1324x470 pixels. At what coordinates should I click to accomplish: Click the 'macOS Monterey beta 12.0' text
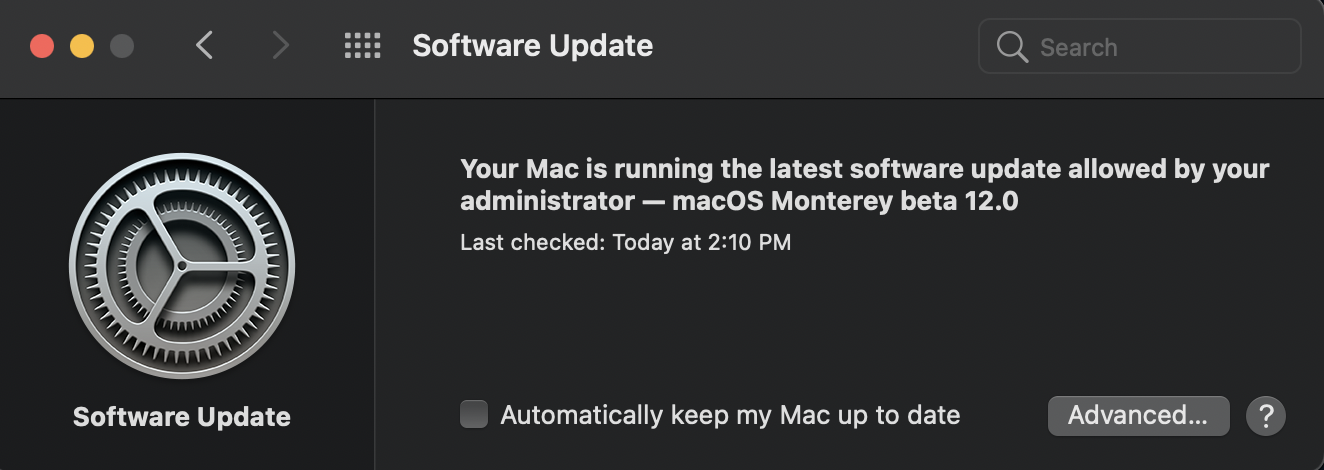tap(845, 201)
